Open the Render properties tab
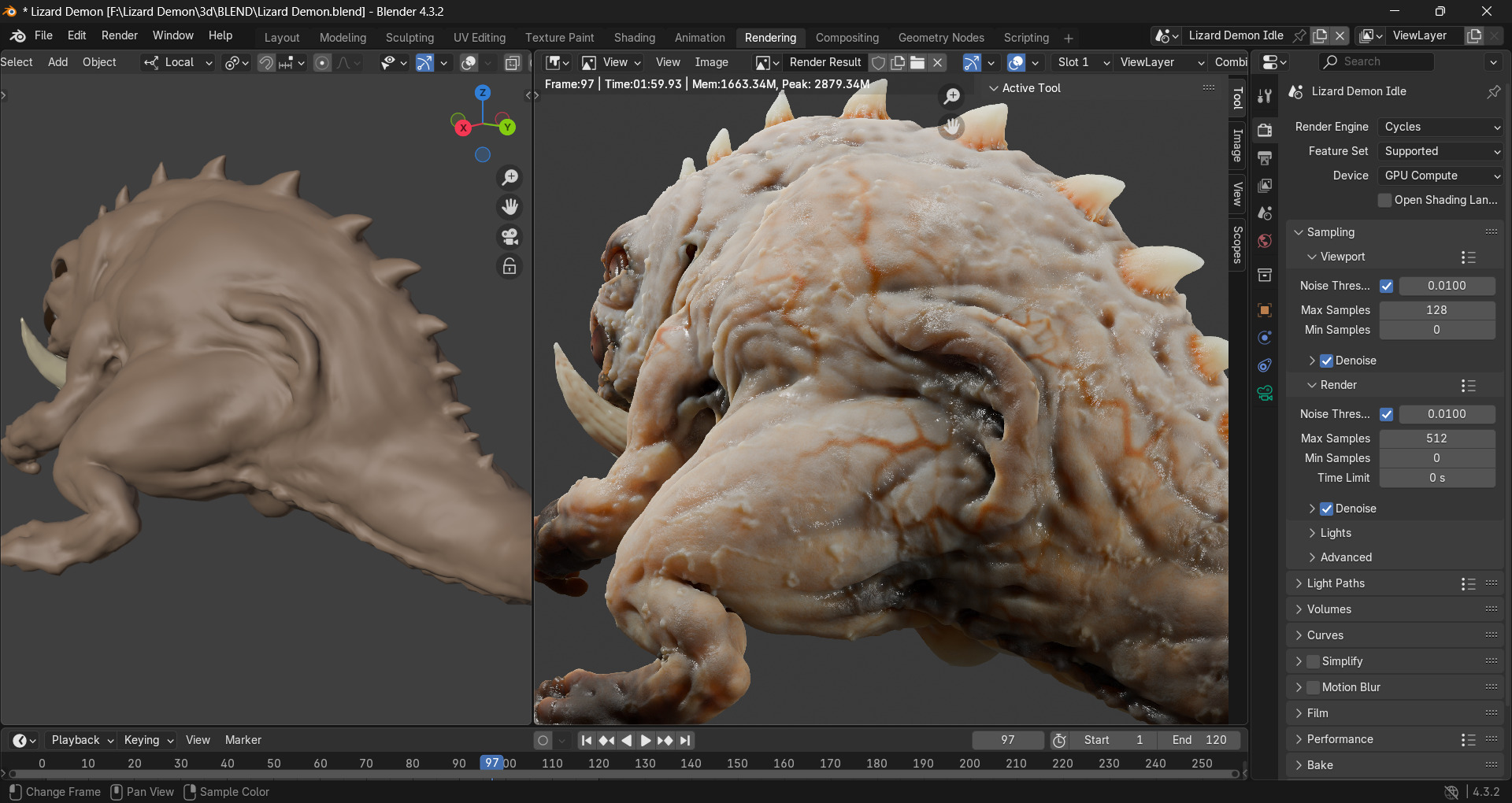Image resolution: width=1512 pixels, height=803 pixels. click(x=1265, y=130)
